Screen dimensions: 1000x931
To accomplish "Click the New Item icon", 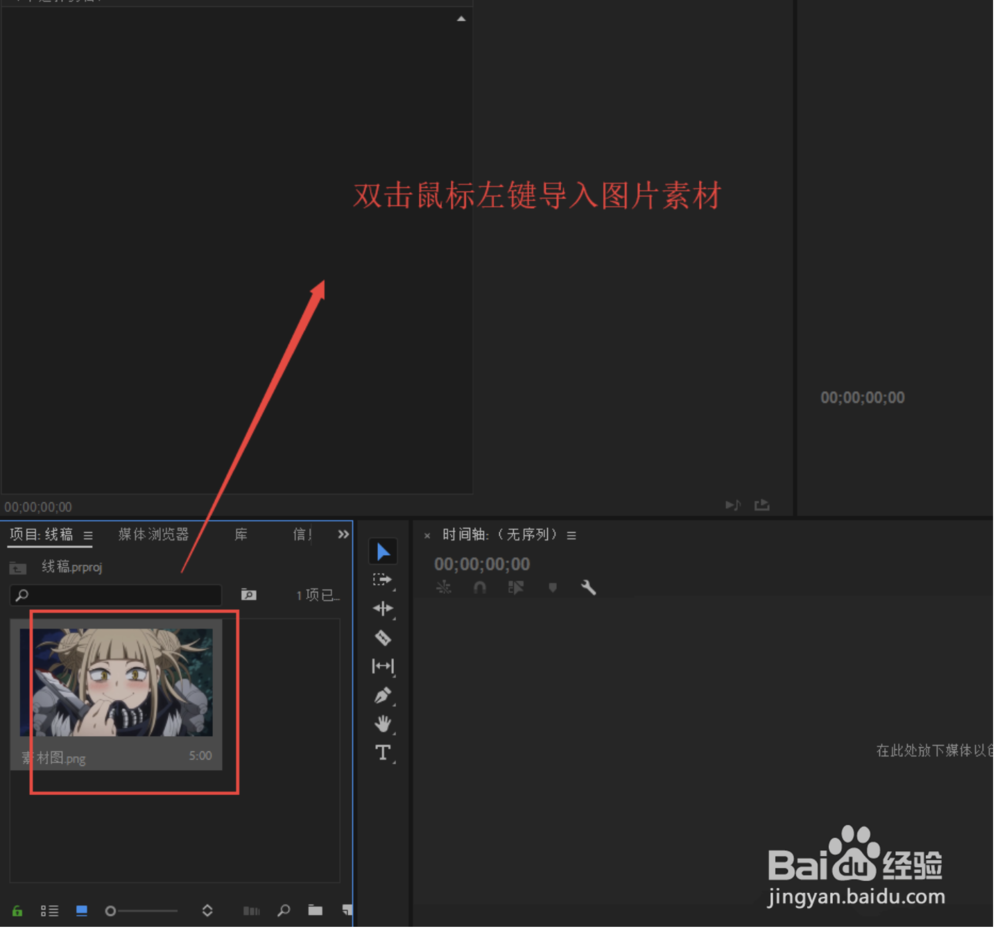I will (347, 910).
